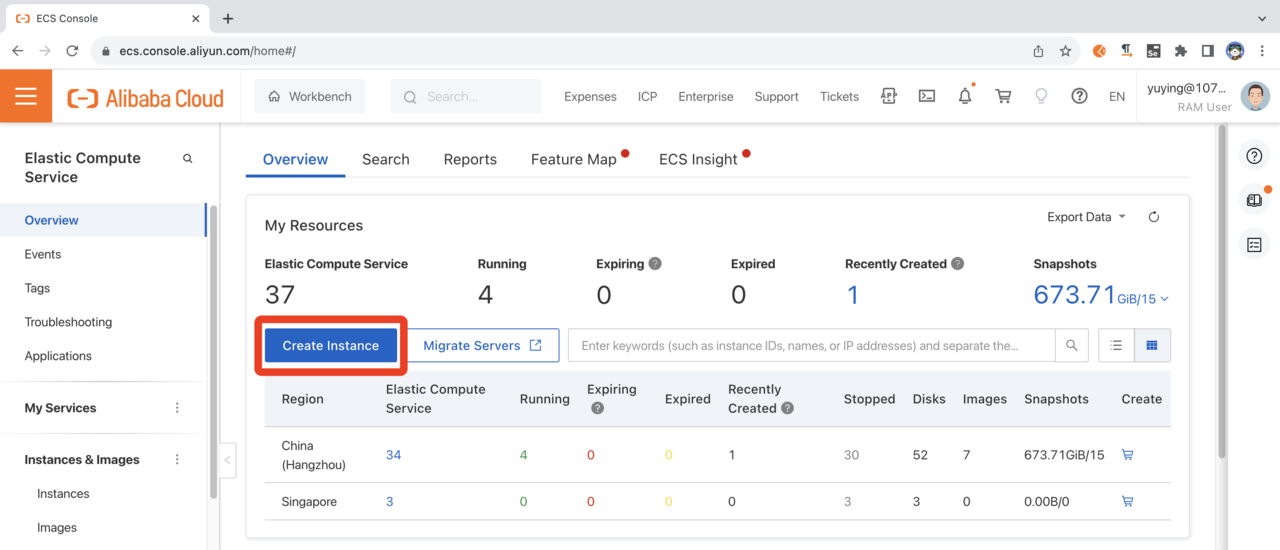The image size is (1280, 550).
Task: Open the Cloud Shell terminal icon
Action: [927, 97]
